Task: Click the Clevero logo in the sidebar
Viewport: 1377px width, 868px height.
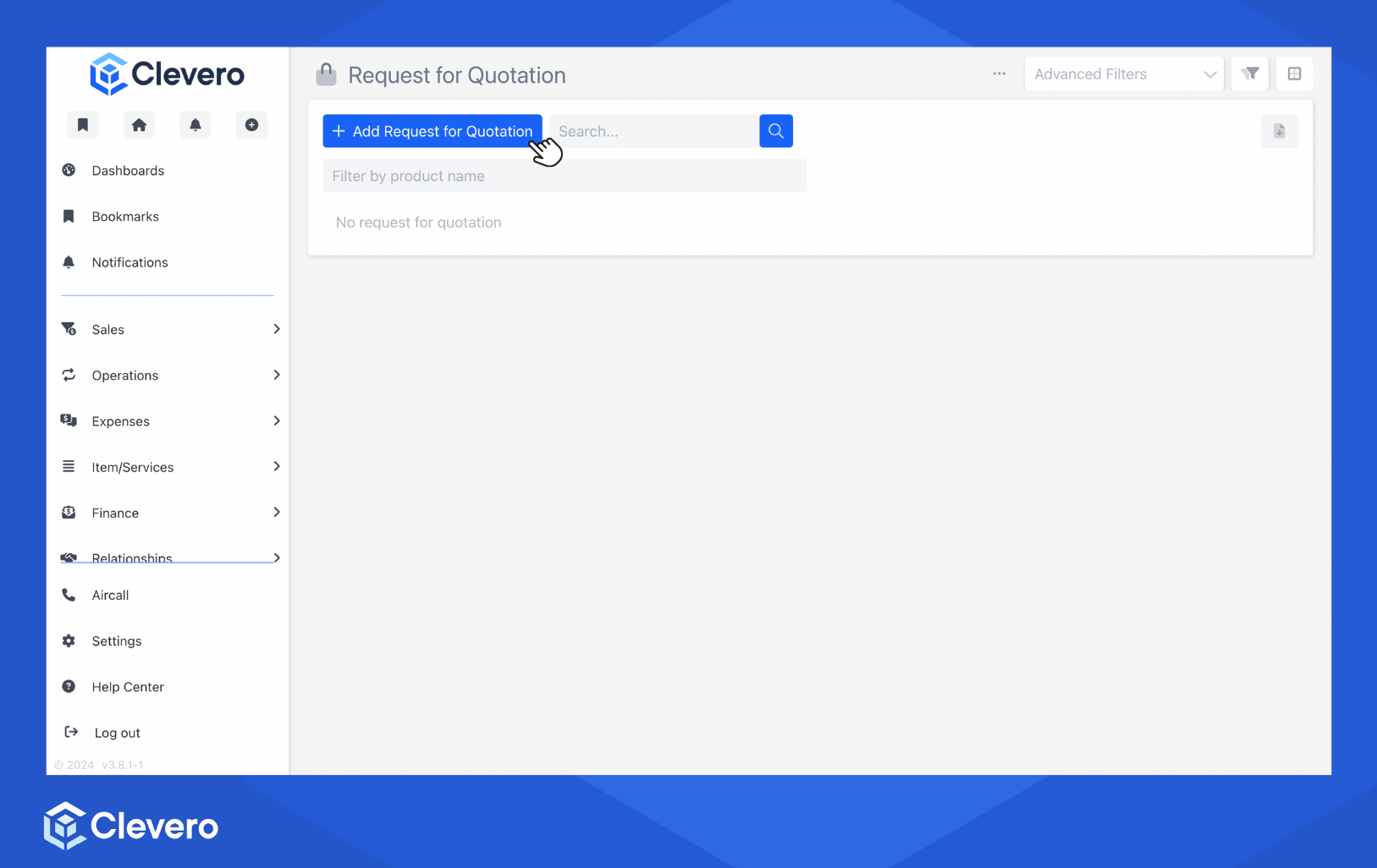Action: tap(167, 74)
